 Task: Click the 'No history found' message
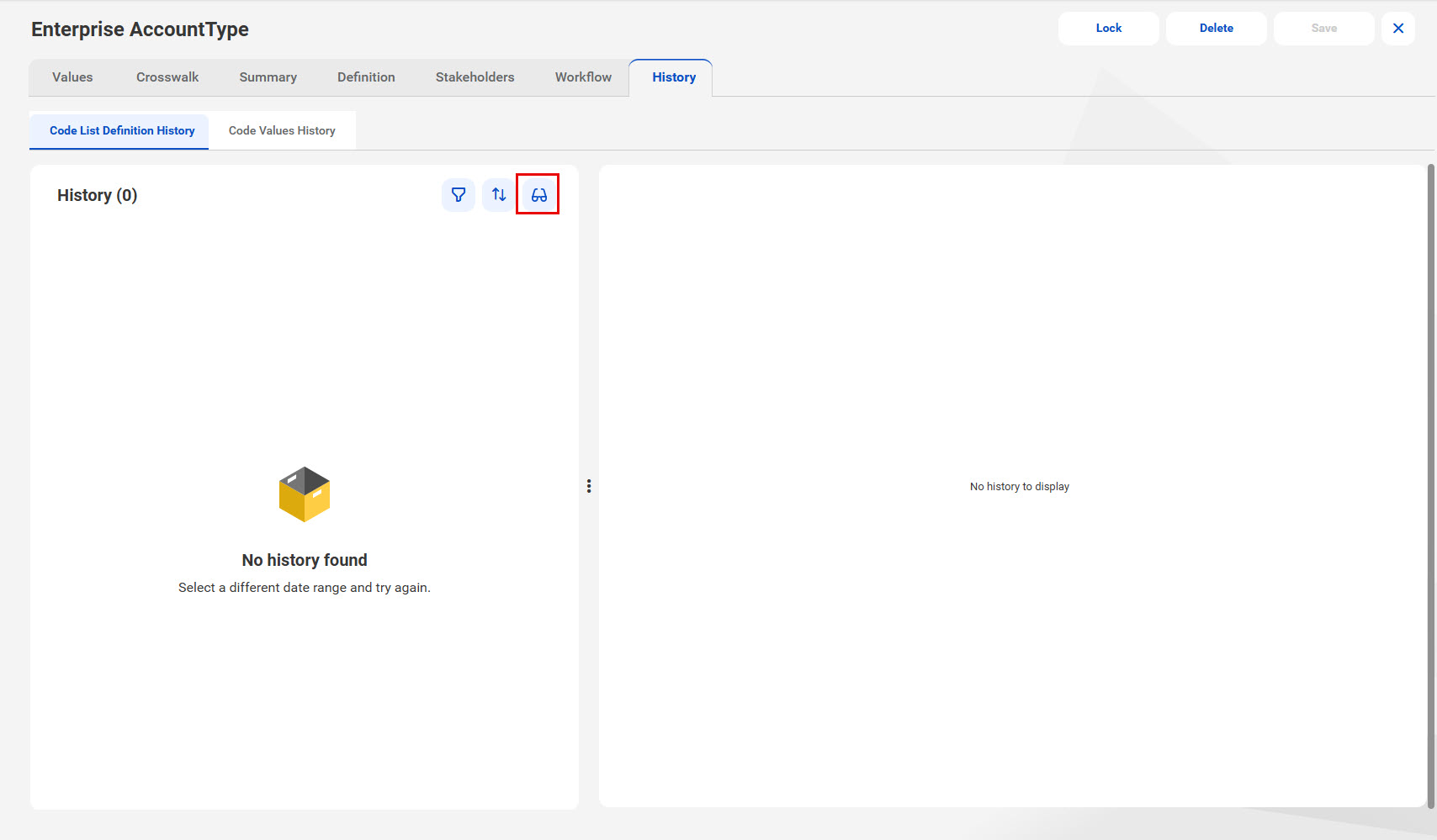coord(305,560)
